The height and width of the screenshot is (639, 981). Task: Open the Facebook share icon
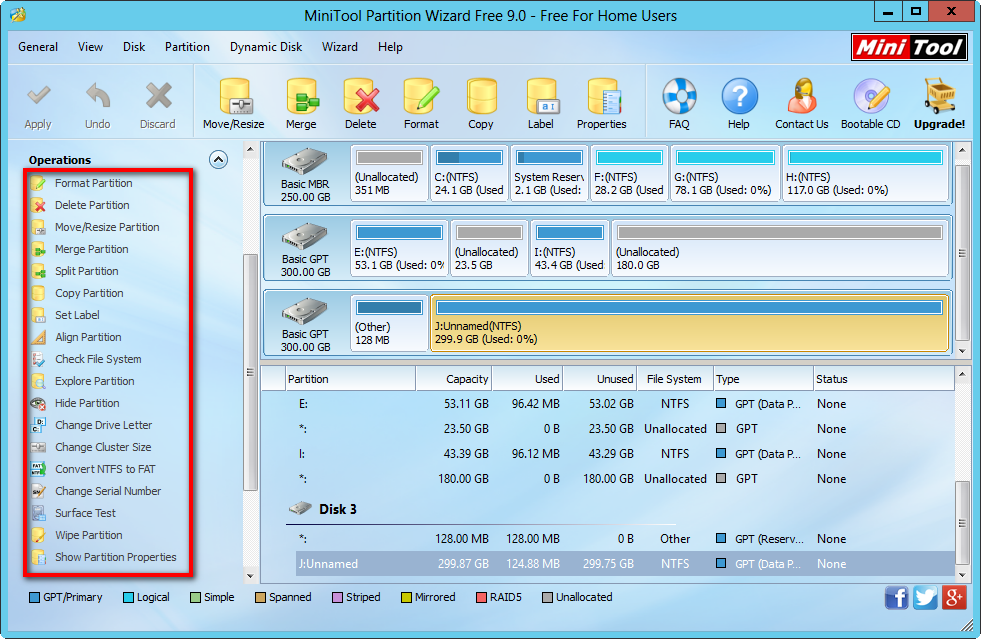click(x=897, y=597)
